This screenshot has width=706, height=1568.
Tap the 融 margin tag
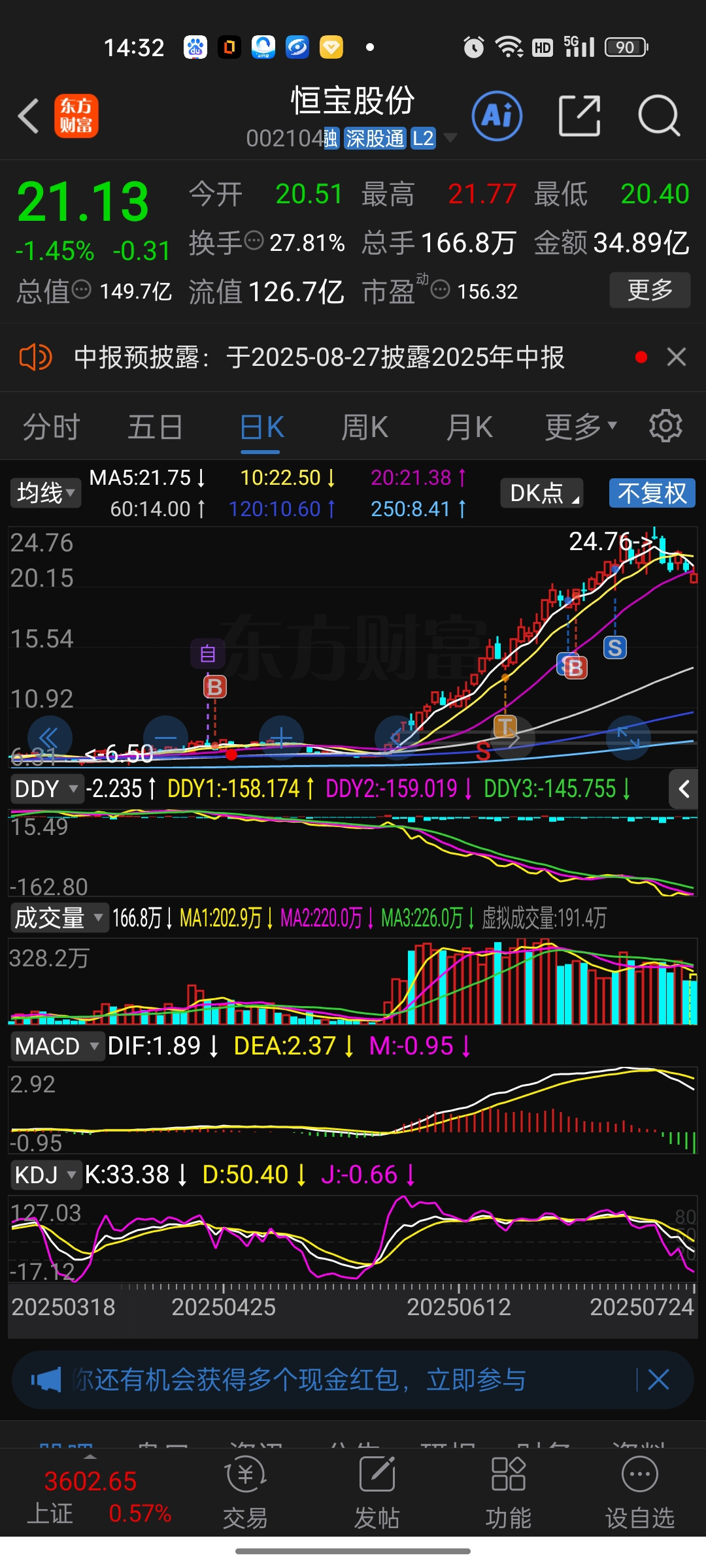pyautogui.click(x=331, y=139)
